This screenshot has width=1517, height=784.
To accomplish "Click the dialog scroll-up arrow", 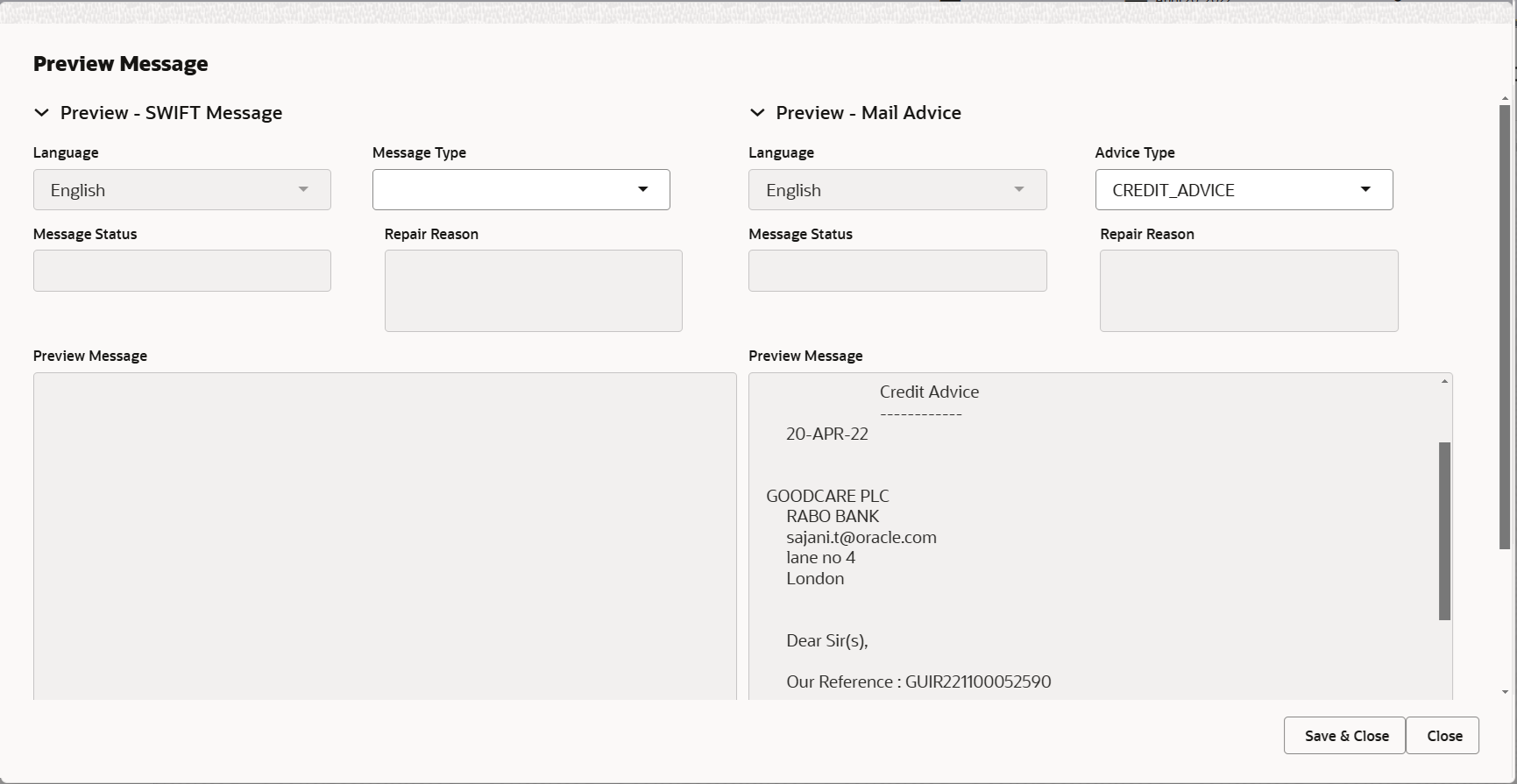I will 1505,99.
